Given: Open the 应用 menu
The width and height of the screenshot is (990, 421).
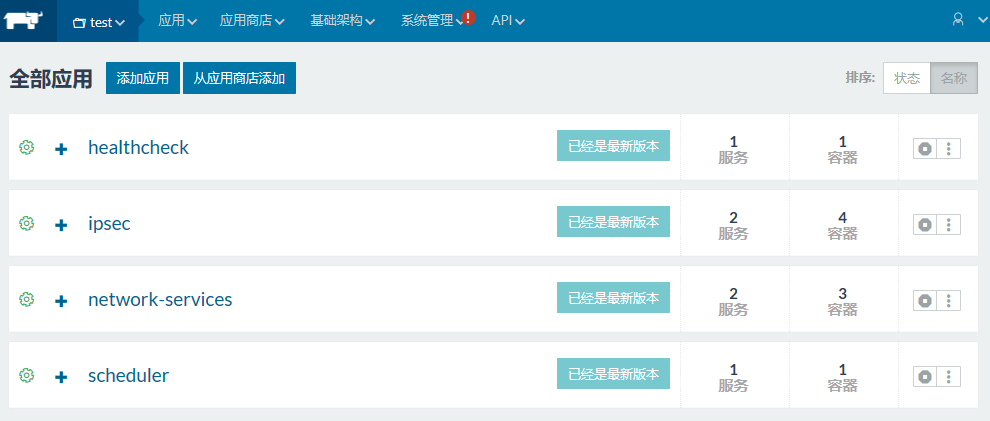Looking at the screenshot, I should pyautogui.click(x=177, y=21).
